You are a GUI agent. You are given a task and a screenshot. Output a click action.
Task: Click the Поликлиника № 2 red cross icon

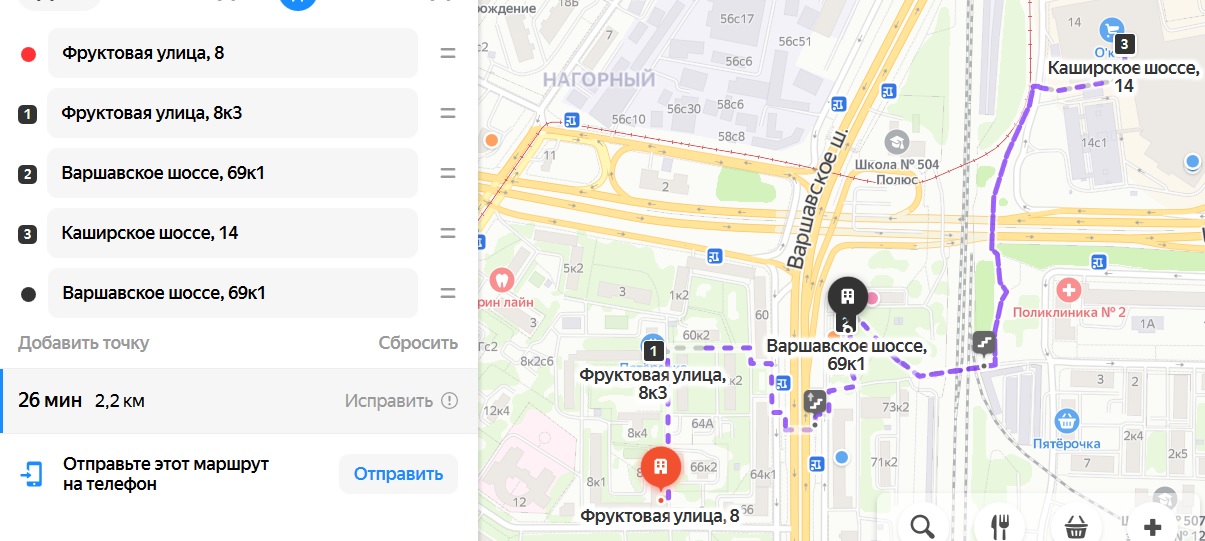(1069, 291)
